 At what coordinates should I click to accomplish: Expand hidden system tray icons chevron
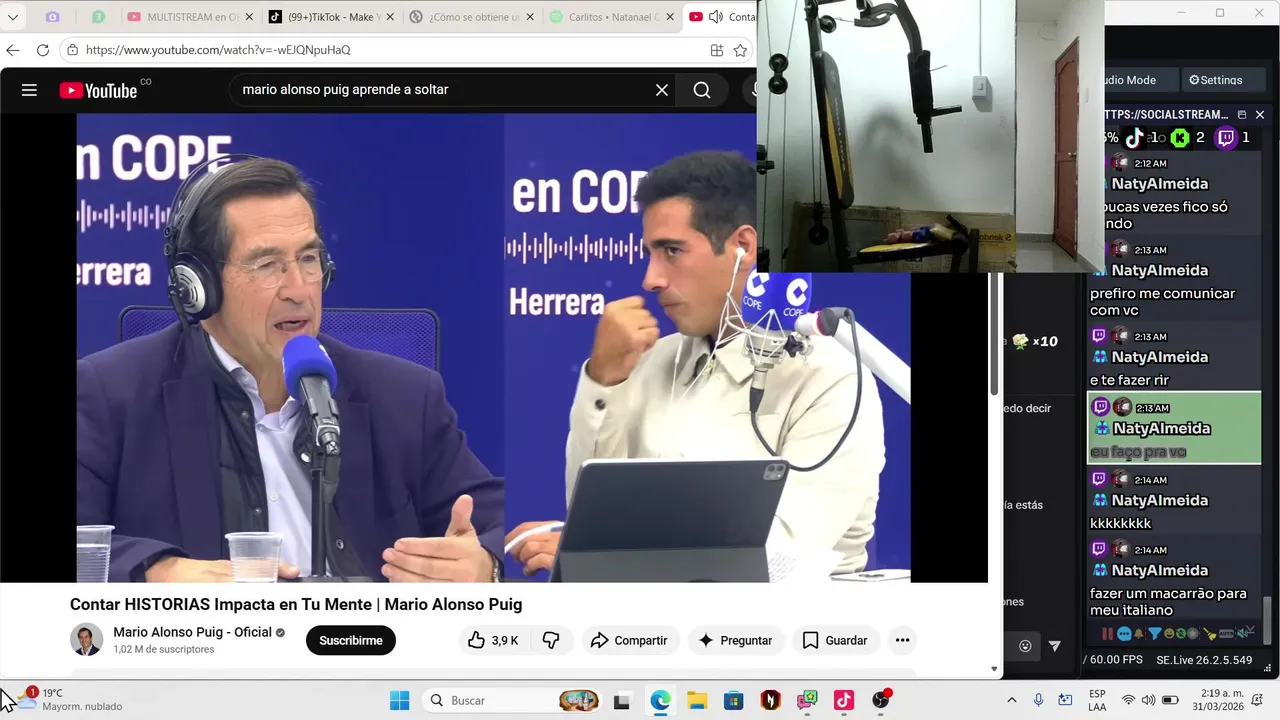[x=1011, y=700]
